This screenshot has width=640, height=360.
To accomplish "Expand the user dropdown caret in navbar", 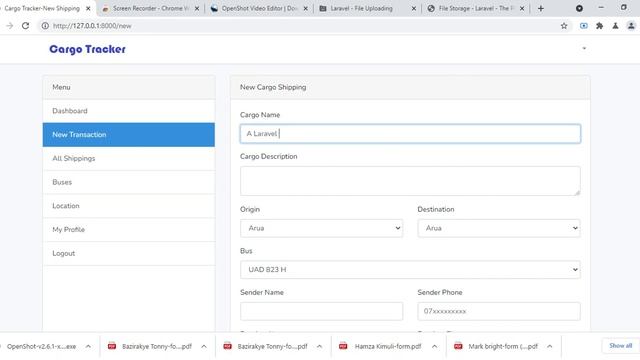I will [584, 48].
